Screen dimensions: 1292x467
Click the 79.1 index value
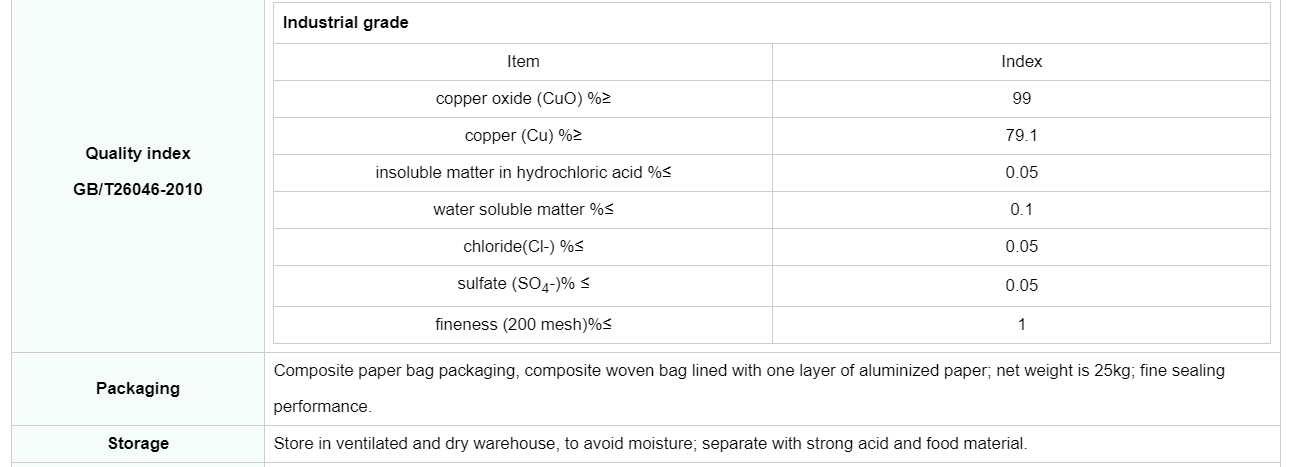[1021, 136]
